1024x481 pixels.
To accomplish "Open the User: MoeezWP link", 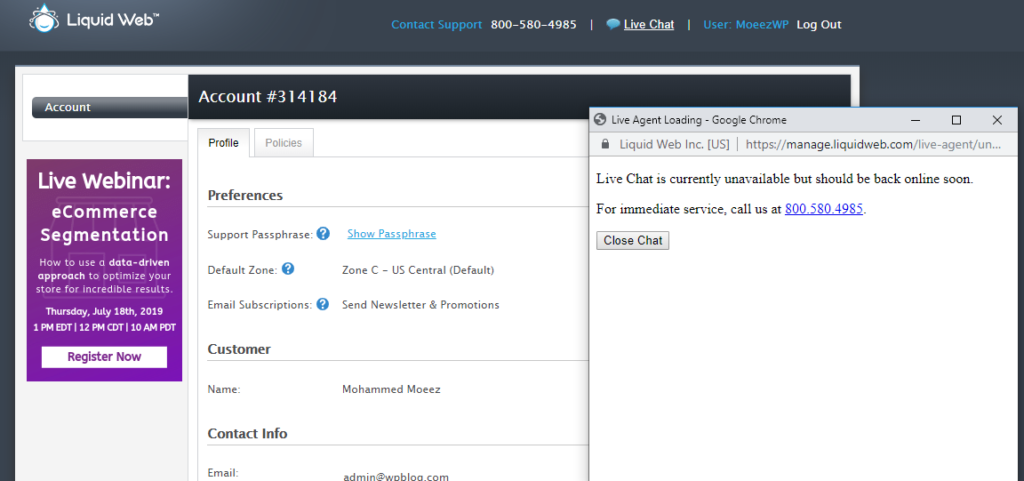I will 746,25.
